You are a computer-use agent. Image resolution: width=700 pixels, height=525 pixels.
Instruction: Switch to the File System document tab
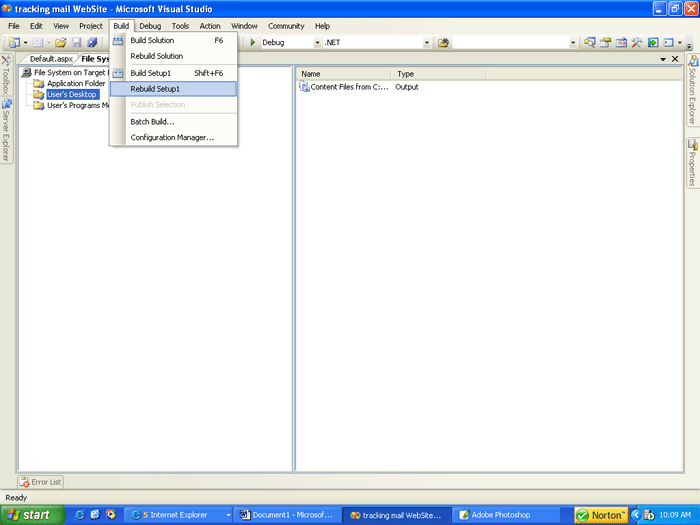click(x=95, y=59)
